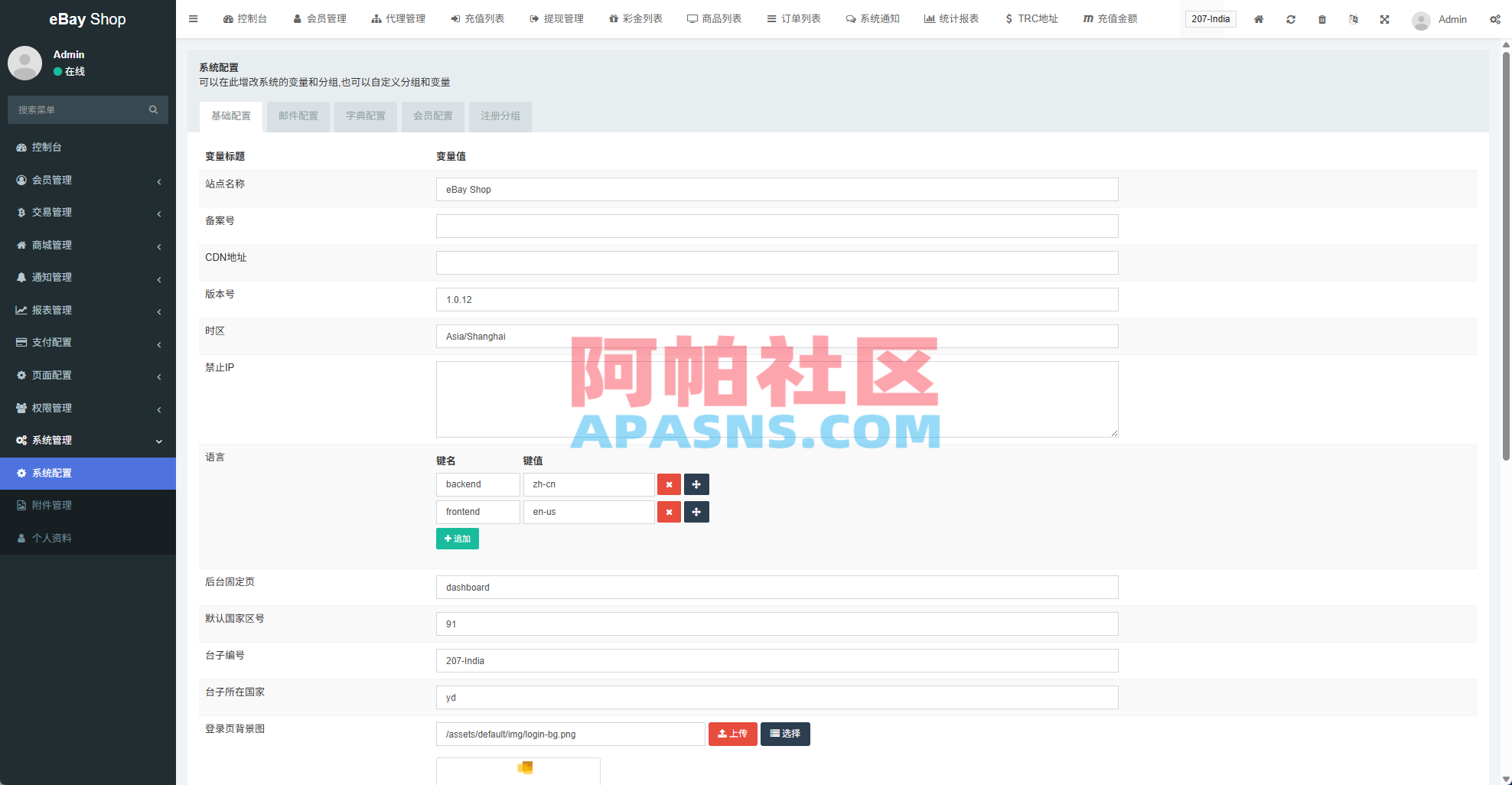Collapse 系统管理 sidebar menu
1512x785 pixels.
point(88,440)
